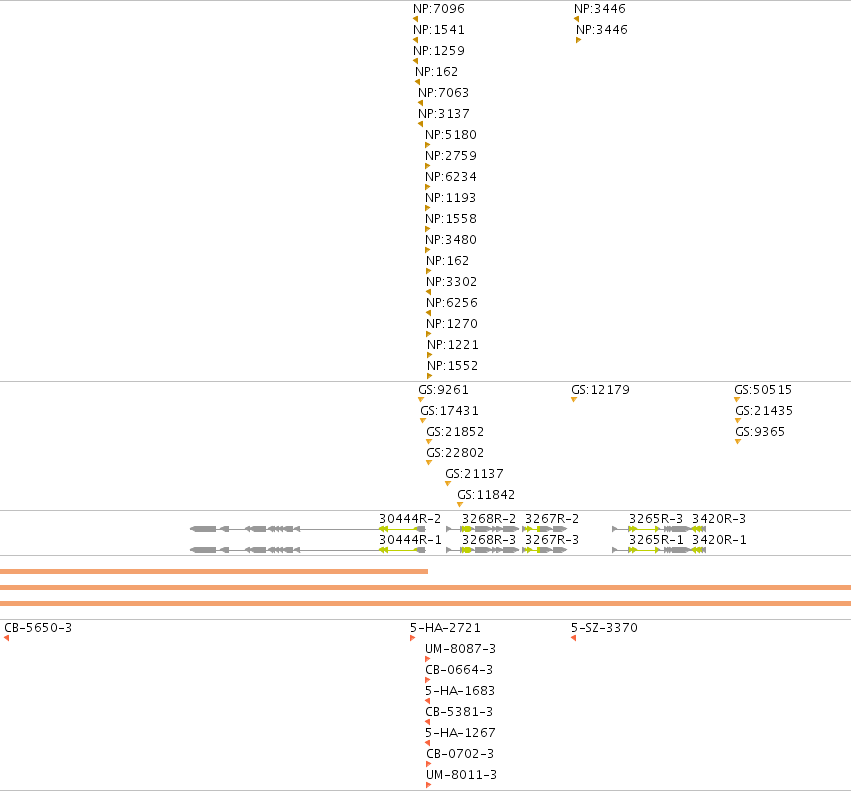
Task: Select the NP:1221 label
Action: point(453,345)
